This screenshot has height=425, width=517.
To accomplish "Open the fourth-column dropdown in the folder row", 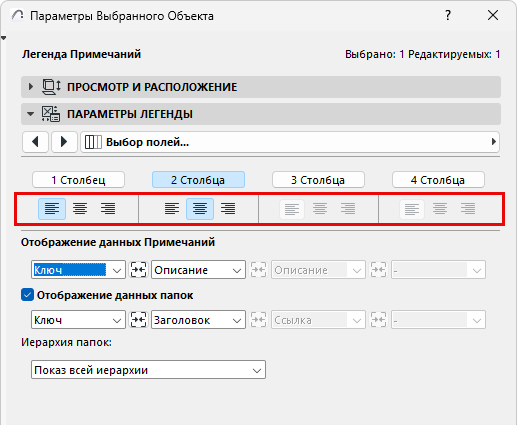I will point(438,320).
